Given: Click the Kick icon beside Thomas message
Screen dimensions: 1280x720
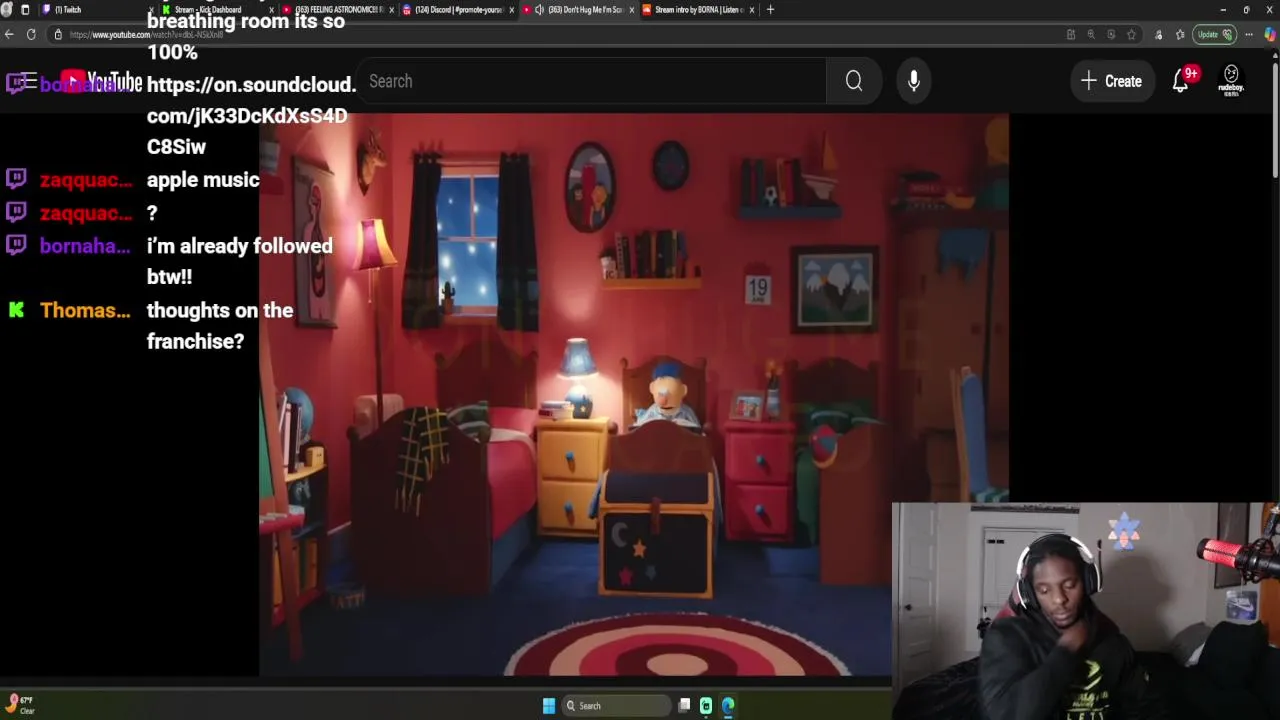Looking at the screenshot, I should pos(16,310).
